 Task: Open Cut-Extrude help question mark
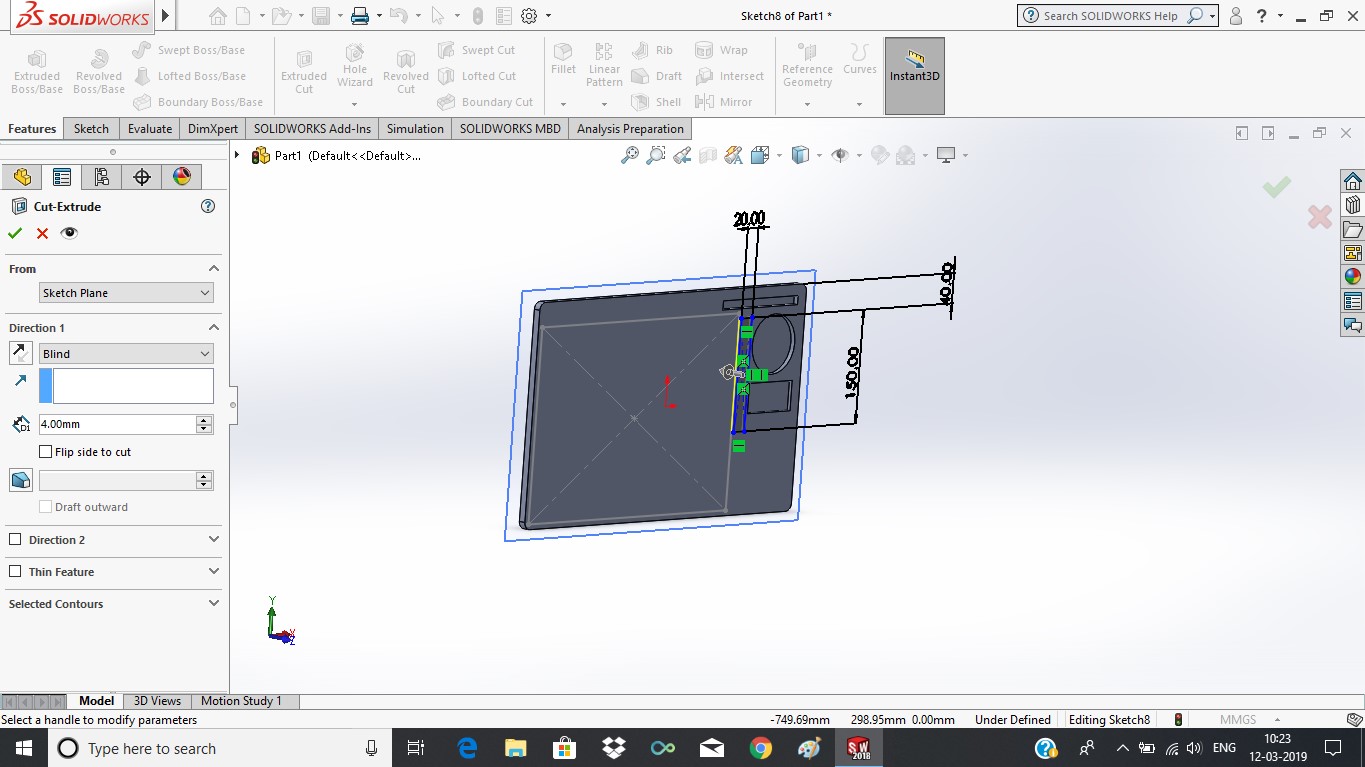208,206
